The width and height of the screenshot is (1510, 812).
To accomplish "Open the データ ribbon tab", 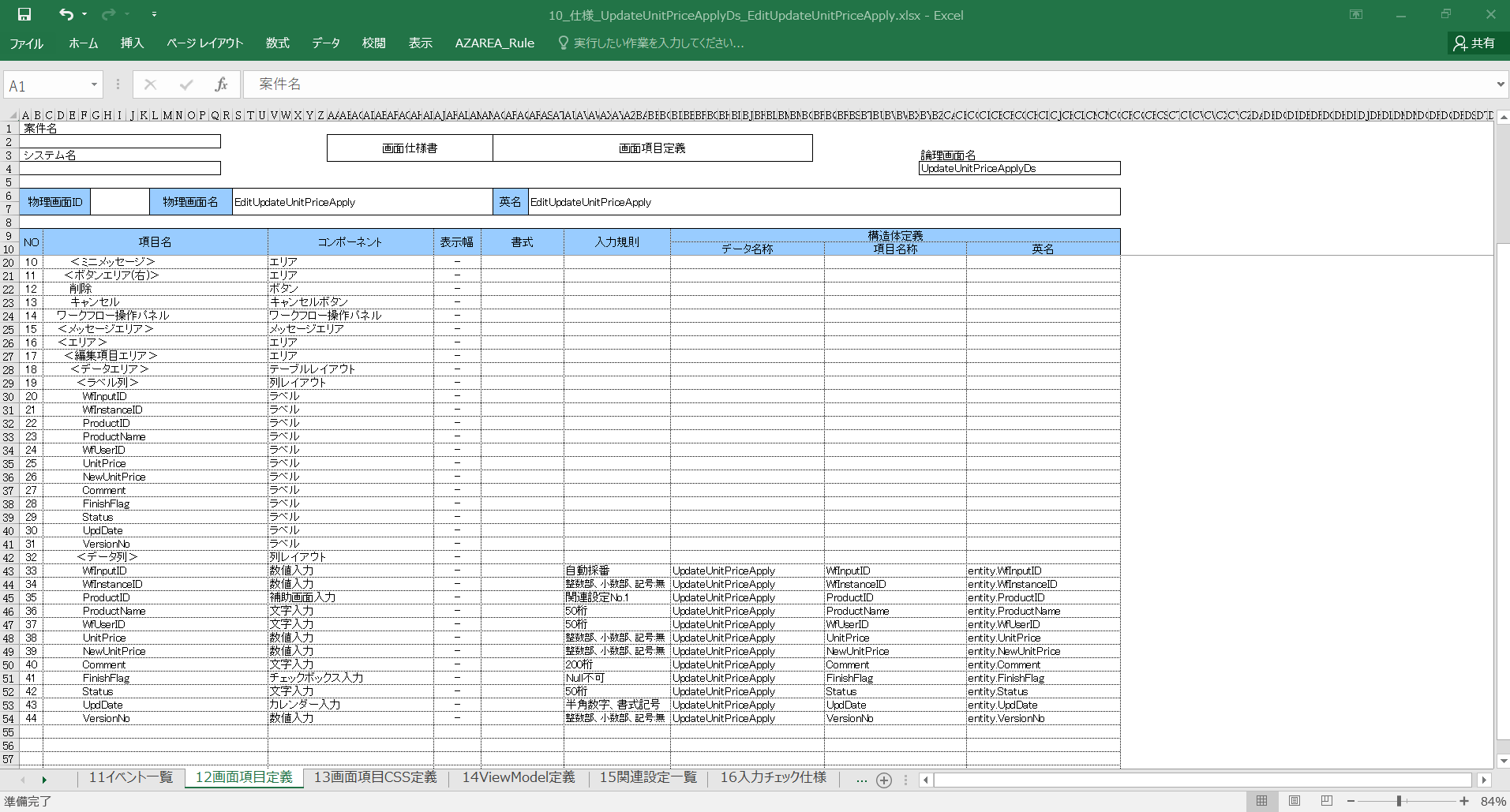I will 325,43.
